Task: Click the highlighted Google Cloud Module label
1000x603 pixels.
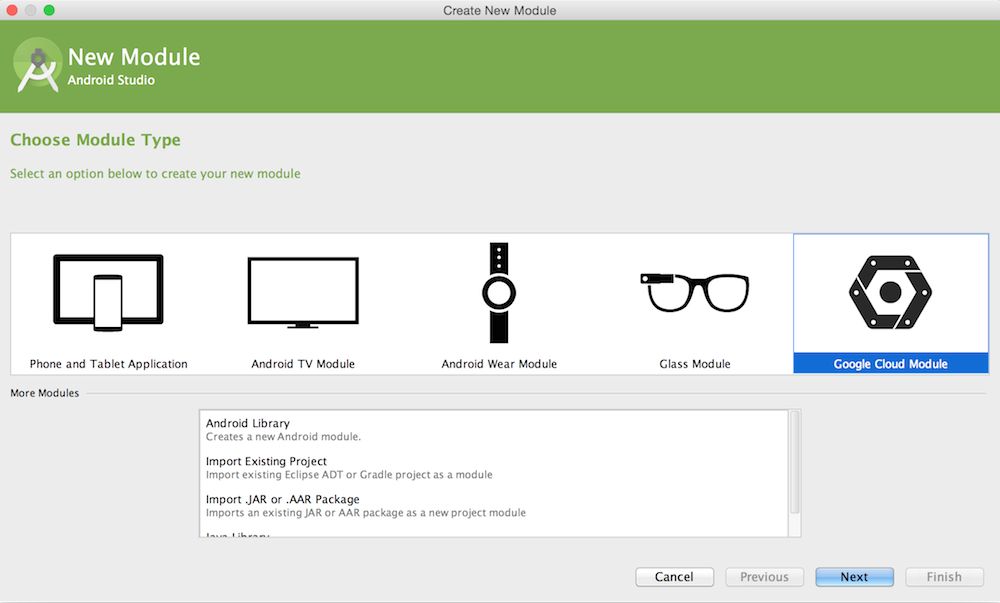Action: [x=890, y=364]
